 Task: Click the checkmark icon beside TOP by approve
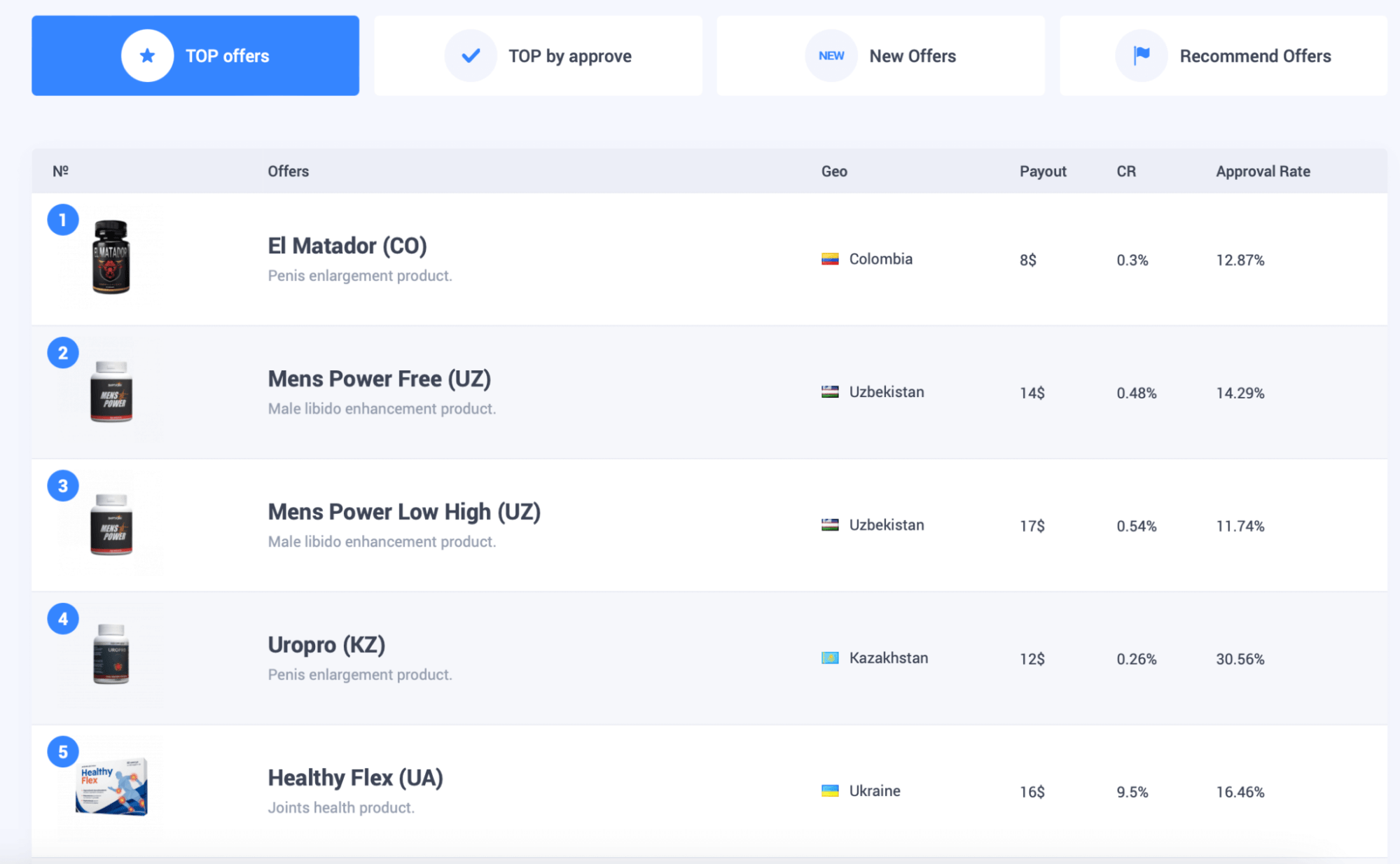pyautogui.click(x=471, y=56)
